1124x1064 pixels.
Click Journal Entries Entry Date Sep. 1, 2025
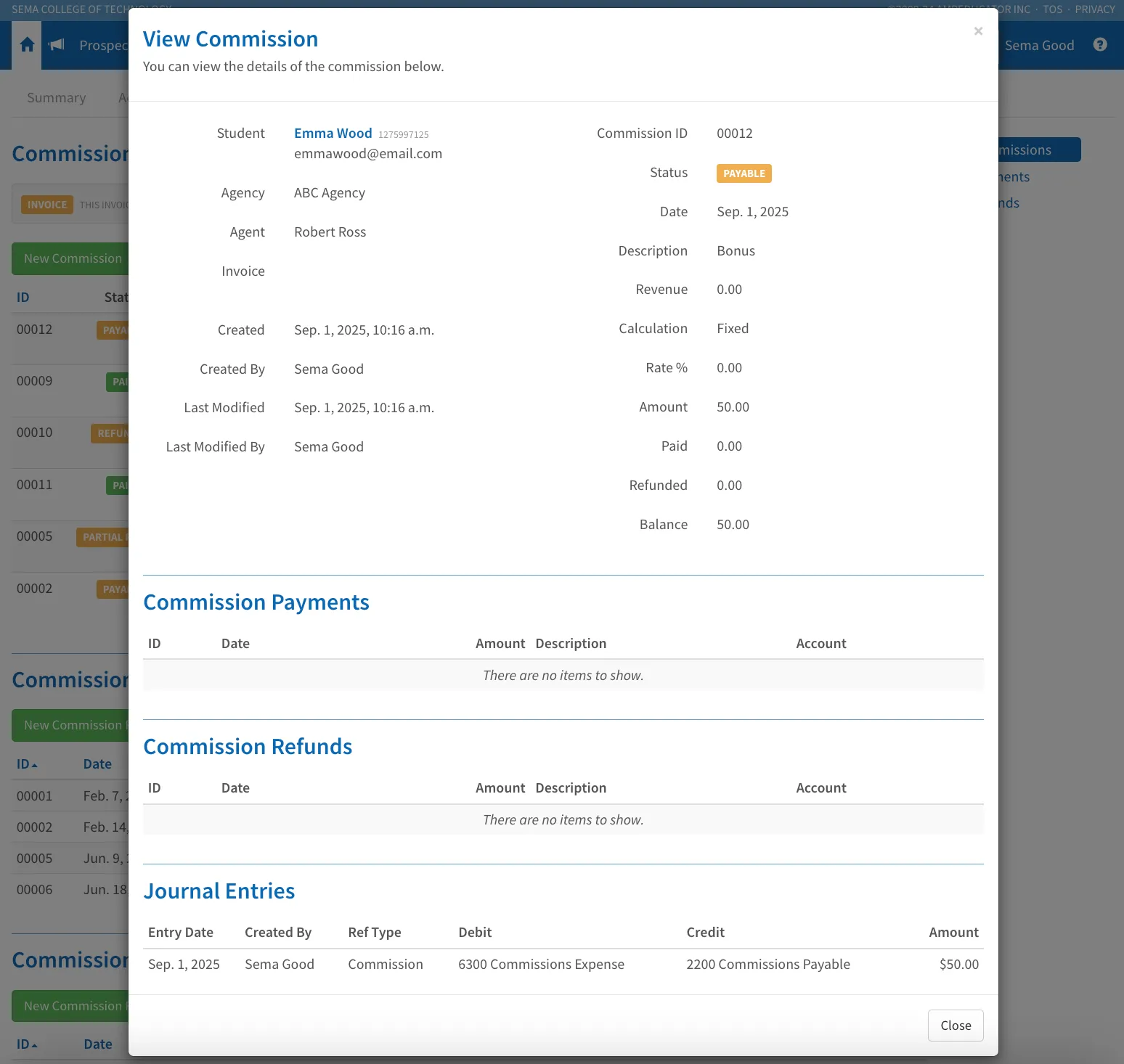pyautogui.click(x=184, y=965)
